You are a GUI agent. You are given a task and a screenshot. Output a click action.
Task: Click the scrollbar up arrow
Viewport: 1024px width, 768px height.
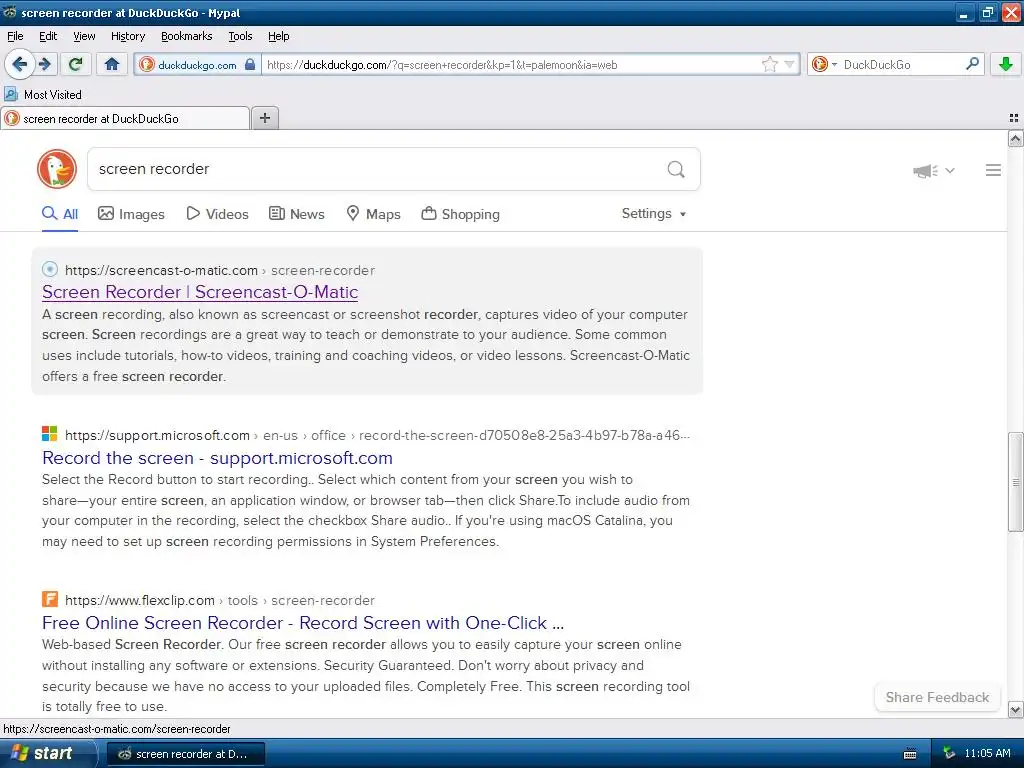point(1015,138)
